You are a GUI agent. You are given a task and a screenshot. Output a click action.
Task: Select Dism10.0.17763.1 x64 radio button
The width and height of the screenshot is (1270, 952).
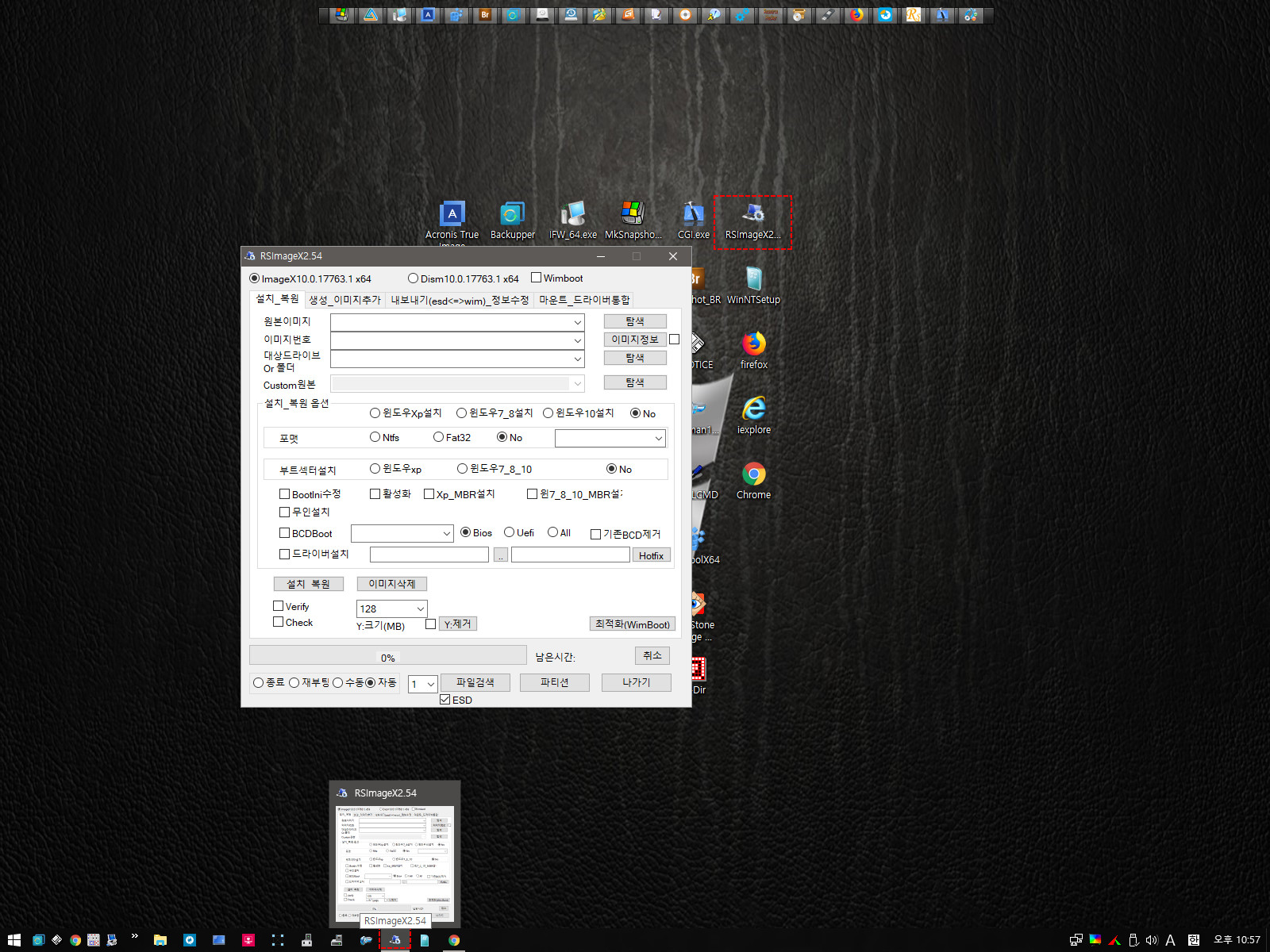coord(463,278)
